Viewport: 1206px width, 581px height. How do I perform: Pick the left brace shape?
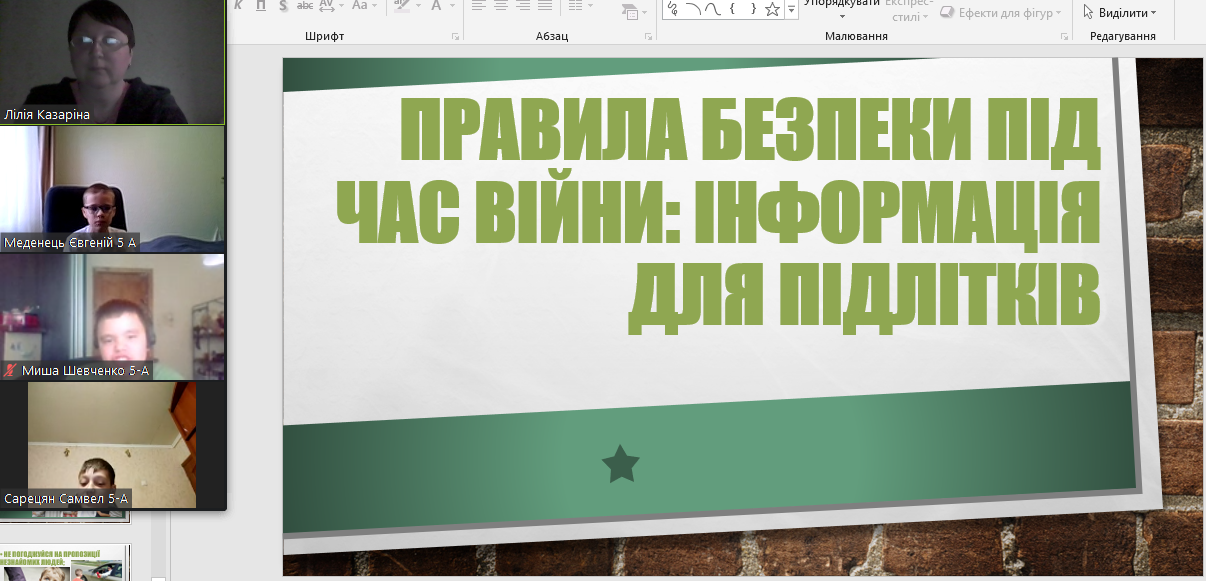732,9
